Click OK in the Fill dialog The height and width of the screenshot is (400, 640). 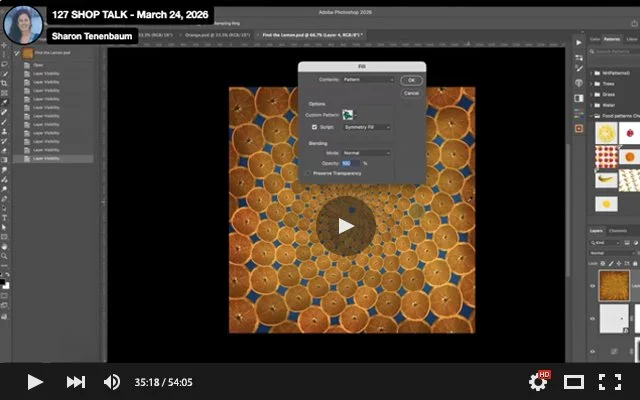tap(411, 80)
